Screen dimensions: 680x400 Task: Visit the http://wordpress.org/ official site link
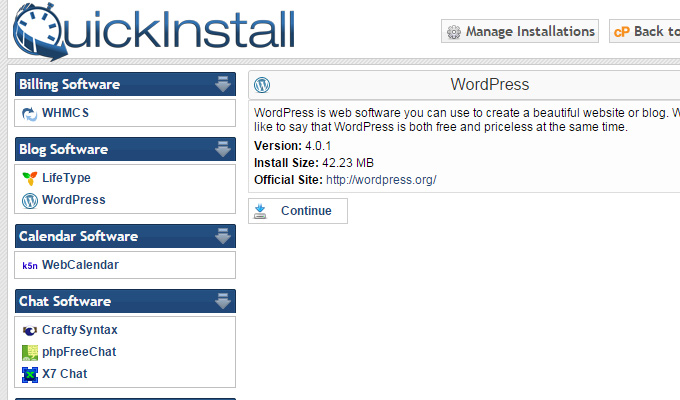click(x=381, y=180)
